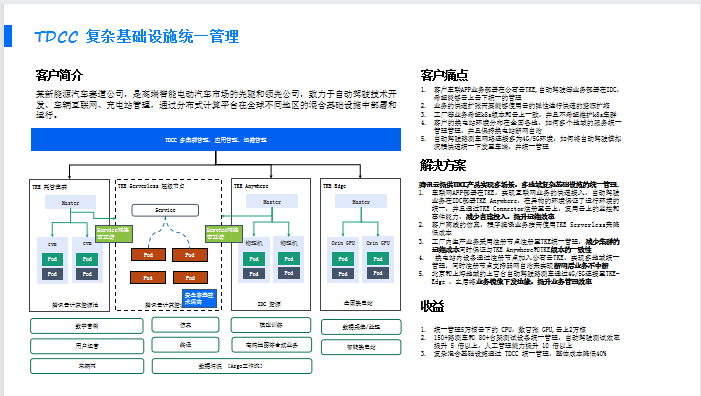
Task: Click solution item 2 mentioning TKE Serverless
Action: [519, 228]
